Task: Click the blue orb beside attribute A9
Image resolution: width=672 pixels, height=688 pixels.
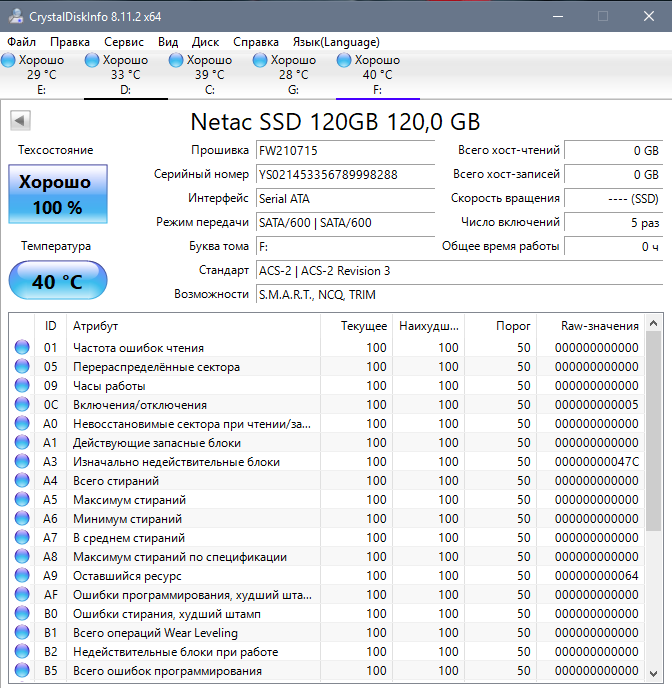Action: pyautogui.click(x=22, y=576)
